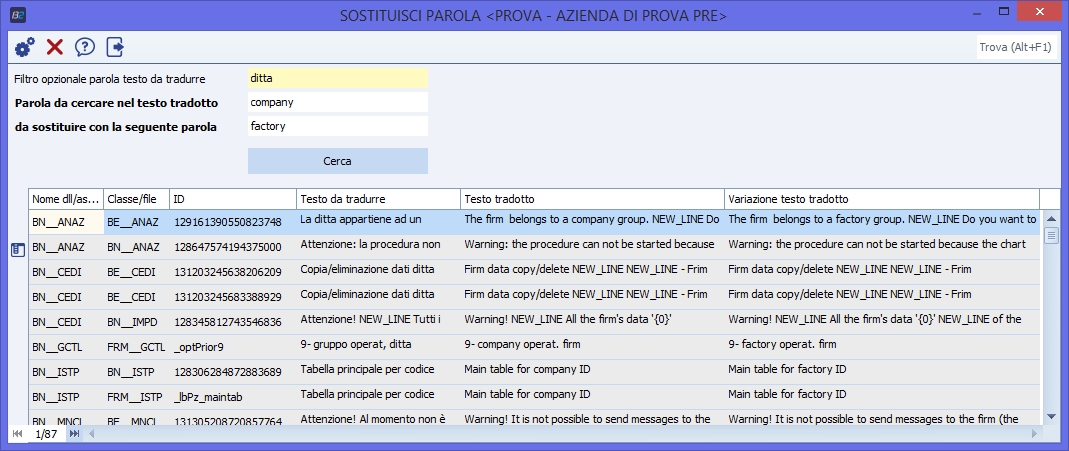Click horizontal scrollbar right arrow
Image resolution: width=1069 pixels, height=451 pixels.
click(1034, 433)
